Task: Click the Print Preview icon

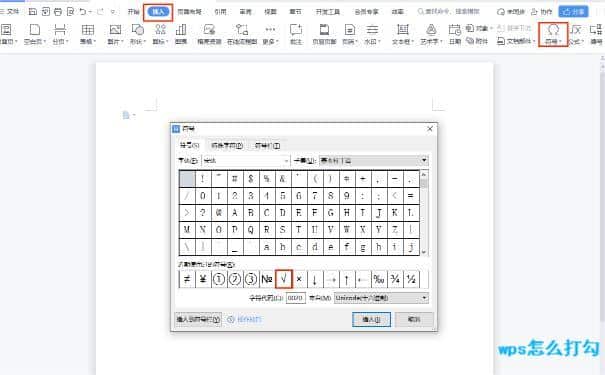Action: [70, 12]
